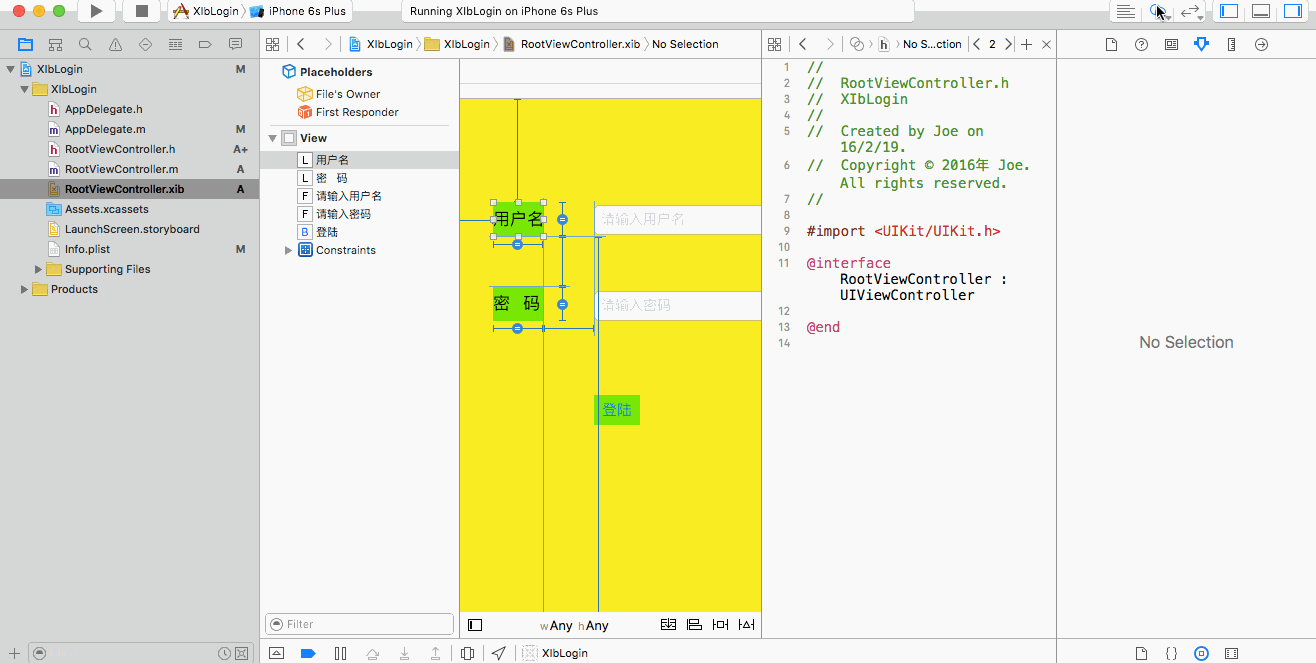Expand the Products folder

[x=25, y=289]
